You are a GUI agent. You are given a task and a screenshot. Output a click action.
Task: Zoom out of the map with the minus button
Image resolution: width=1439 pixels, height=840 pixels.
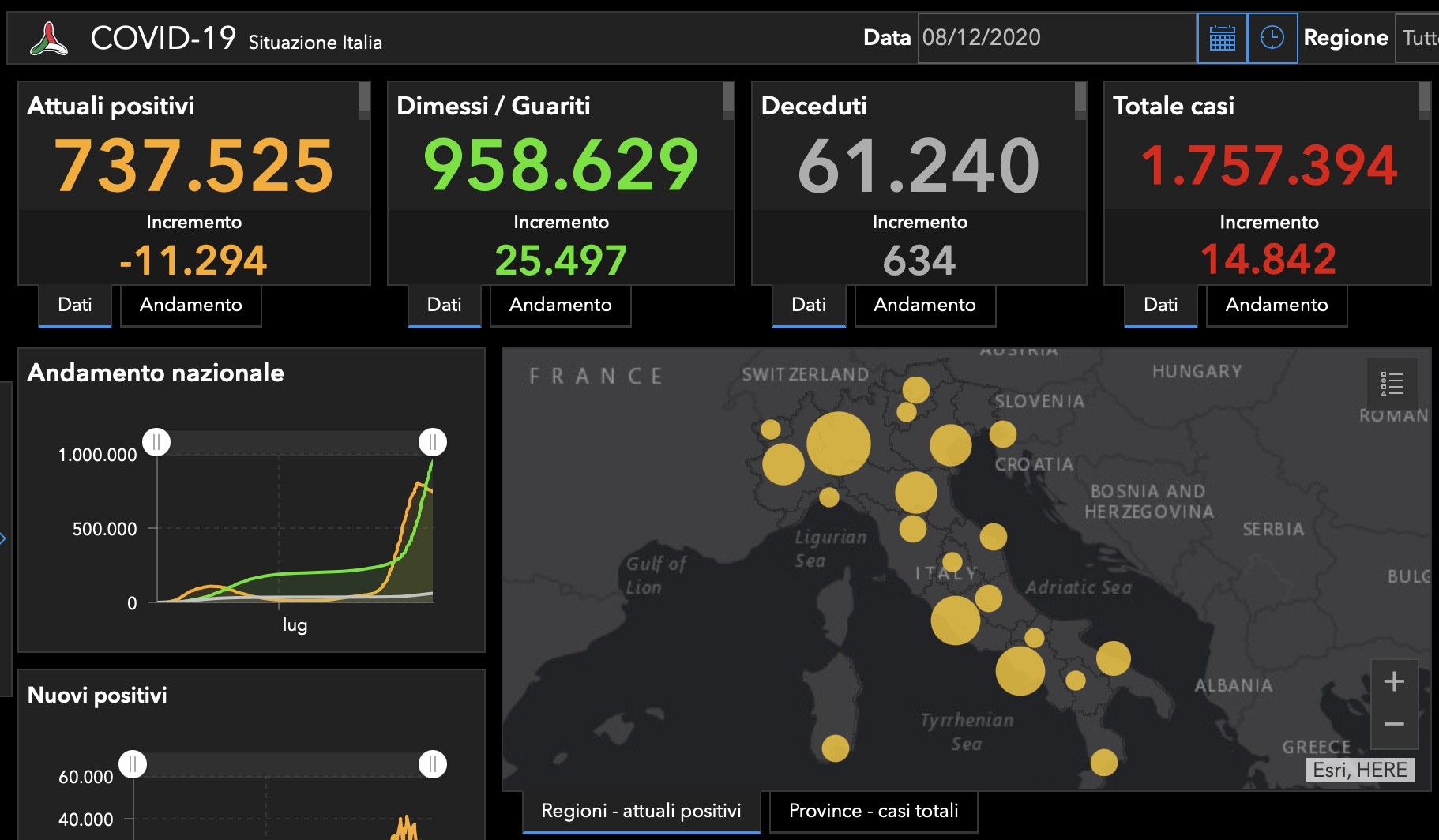click(x=1394, y=724)
